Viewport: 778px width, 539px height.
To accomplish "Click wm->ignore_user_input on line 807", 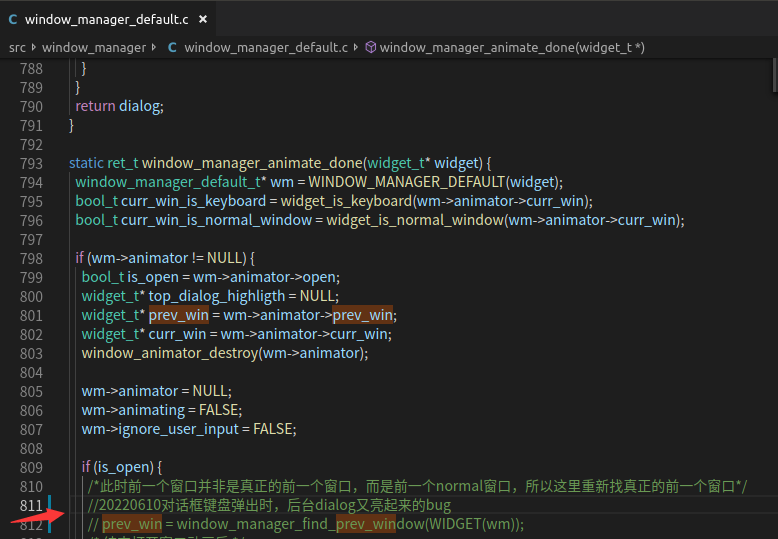I will pyautogui.click(x=160, y=429).
